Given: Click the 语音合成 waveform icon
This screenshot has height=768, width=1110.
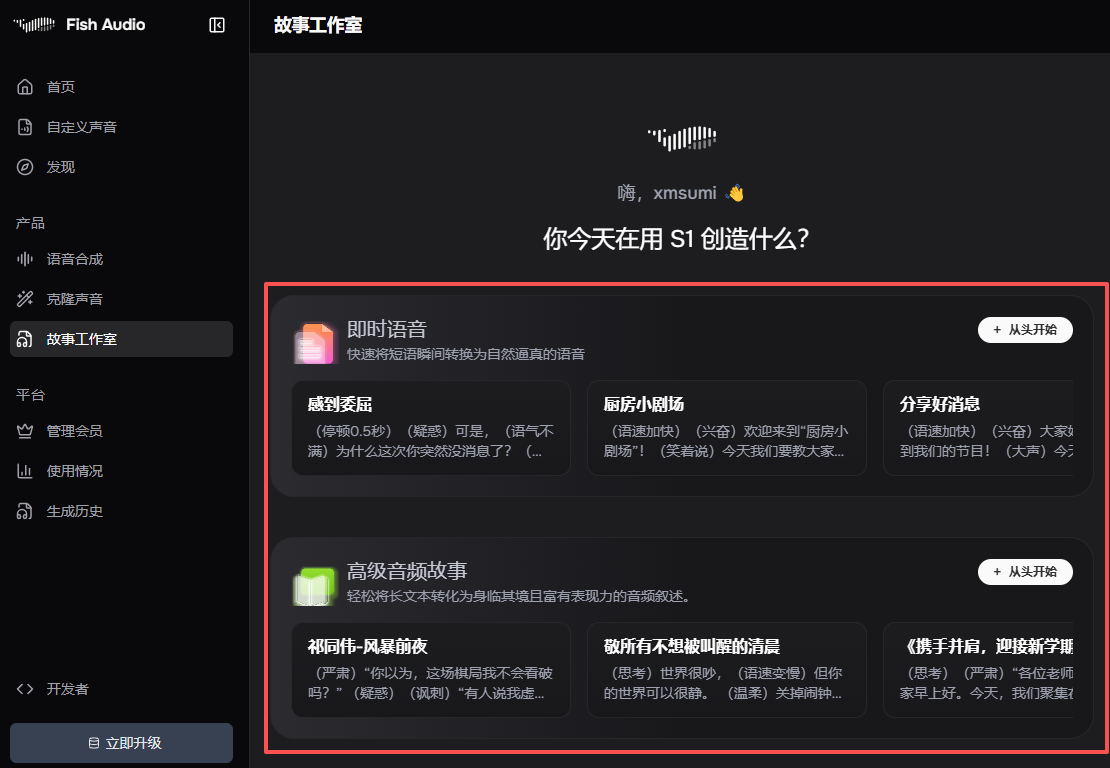Looking at the screenshot, I should point(26,259).
